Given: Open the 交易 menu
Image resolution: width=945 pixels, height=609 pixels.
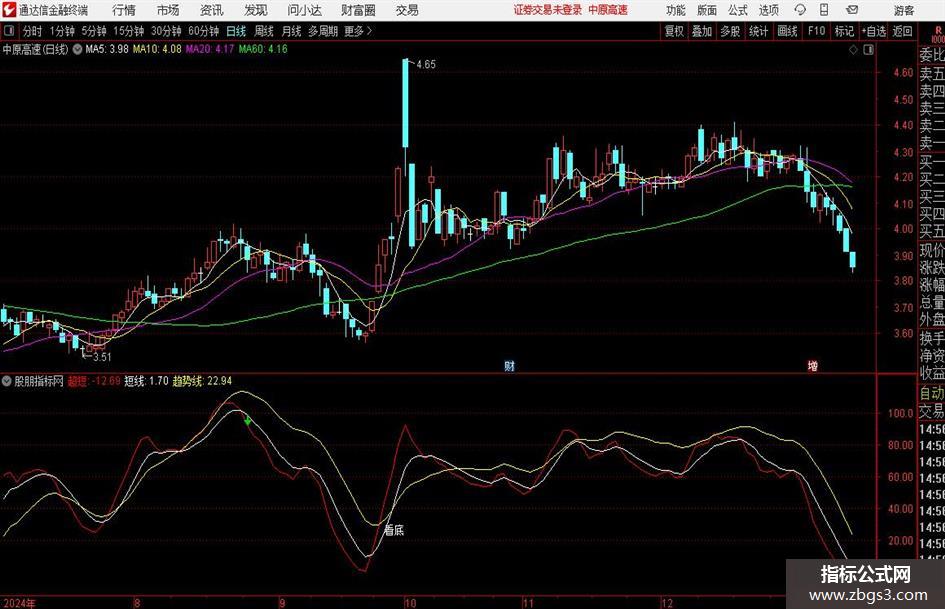Looking at the screenshot, I should tap(407, 10).
